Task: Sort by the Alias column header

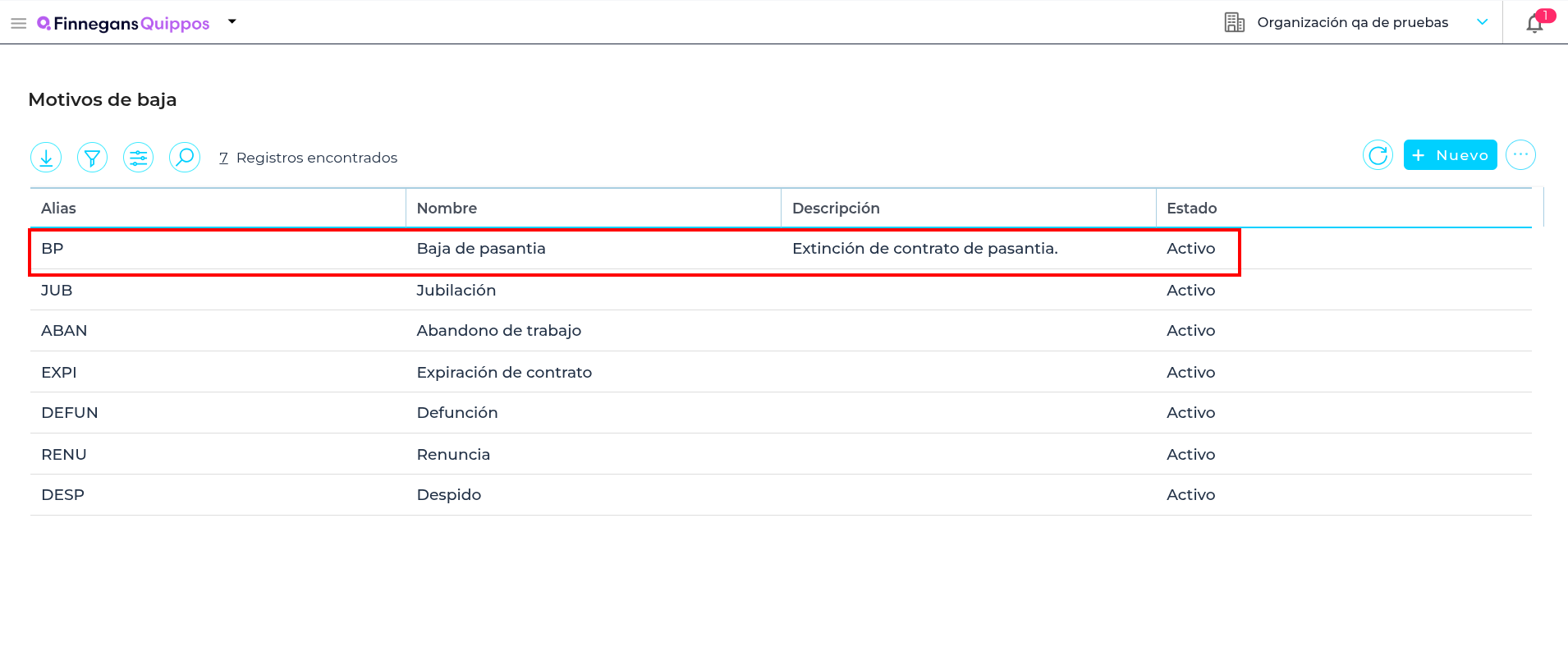Action: 59,209
